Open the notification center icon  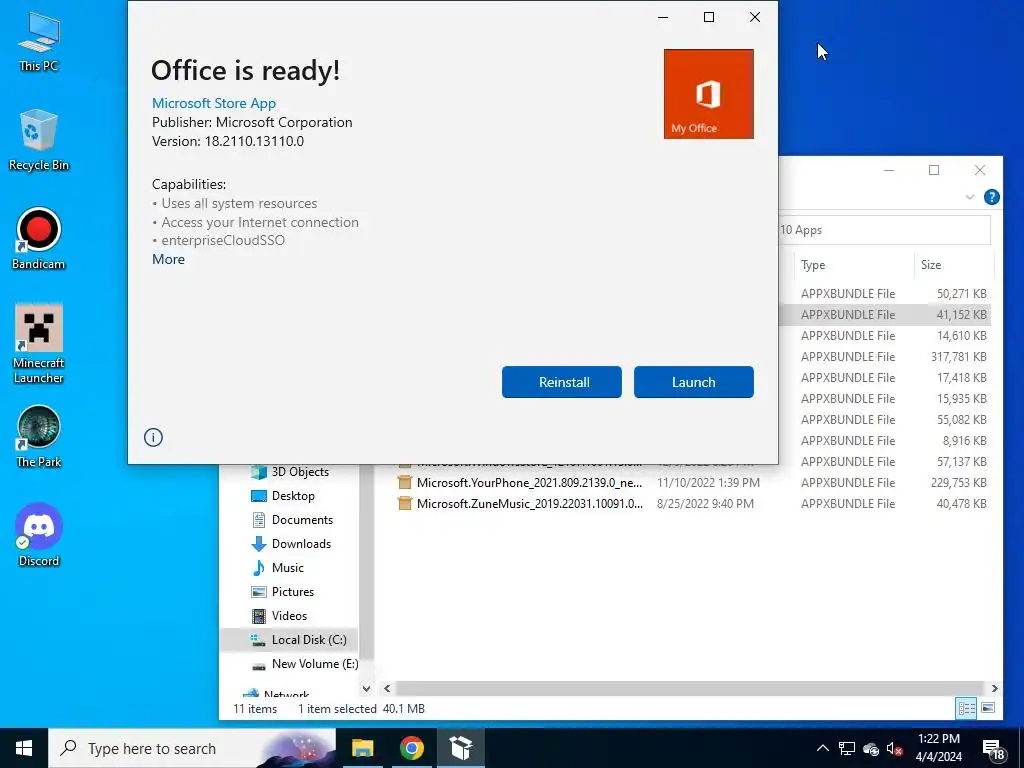pyautogui.click(x=993, y=749)
